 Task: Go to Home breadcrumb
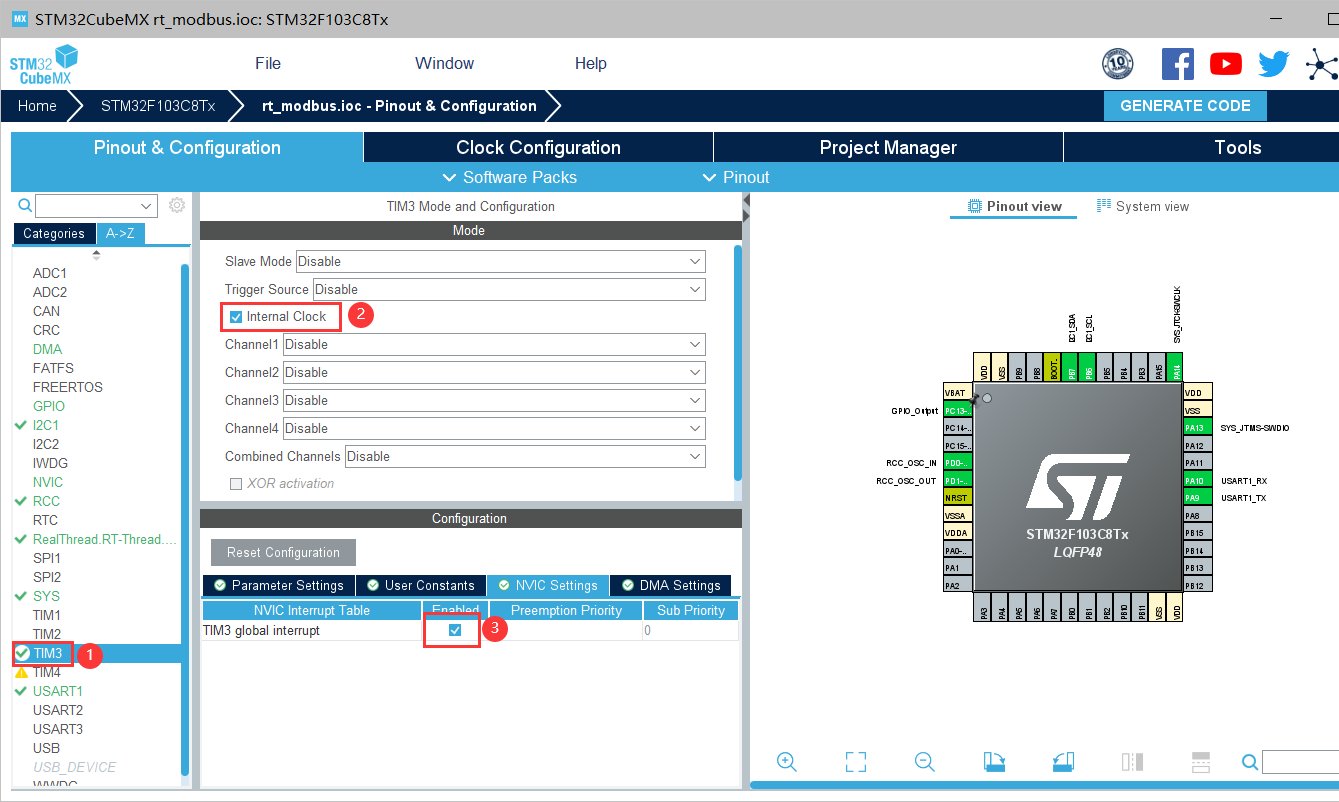point(37,106)
